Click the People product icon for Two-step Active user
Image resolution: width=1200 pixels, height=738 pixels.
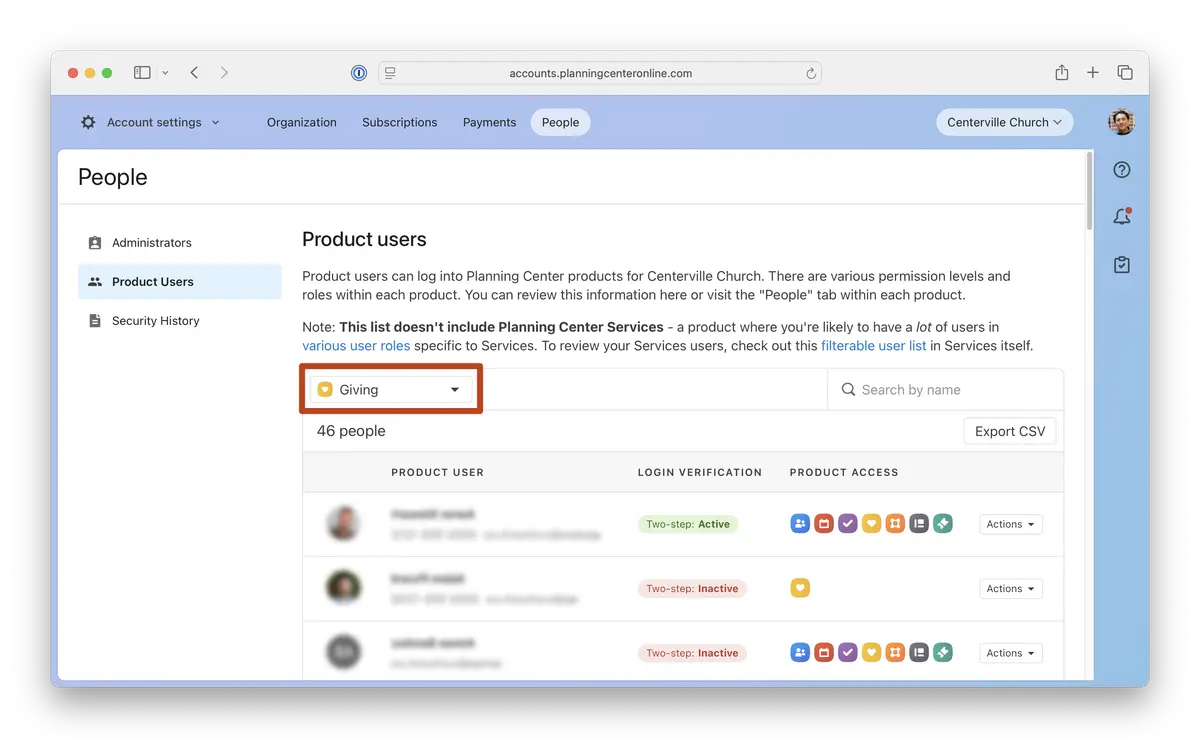click(800, 524)
